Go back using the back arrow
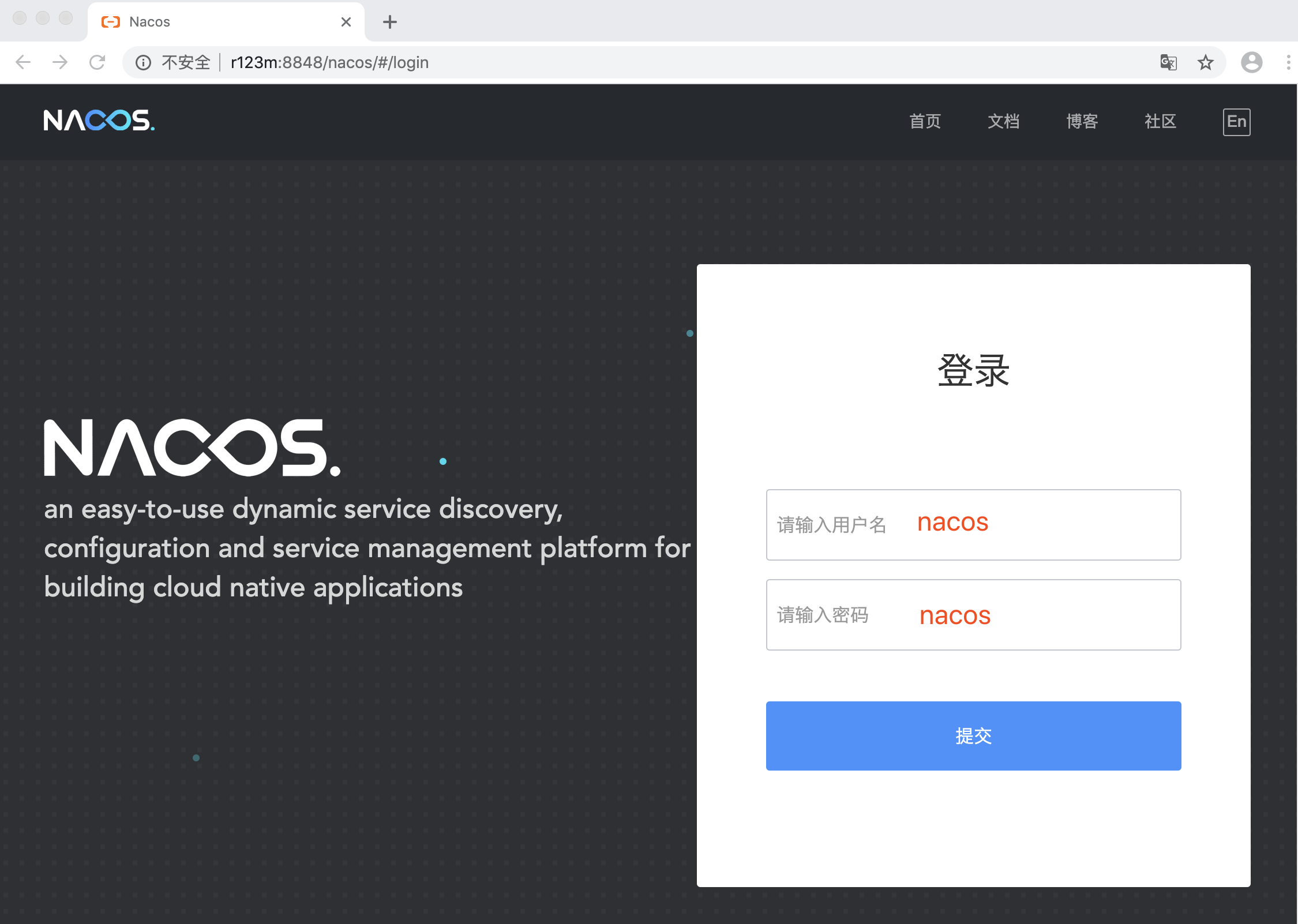1298x924 pixels. click(x=22, y=62)
